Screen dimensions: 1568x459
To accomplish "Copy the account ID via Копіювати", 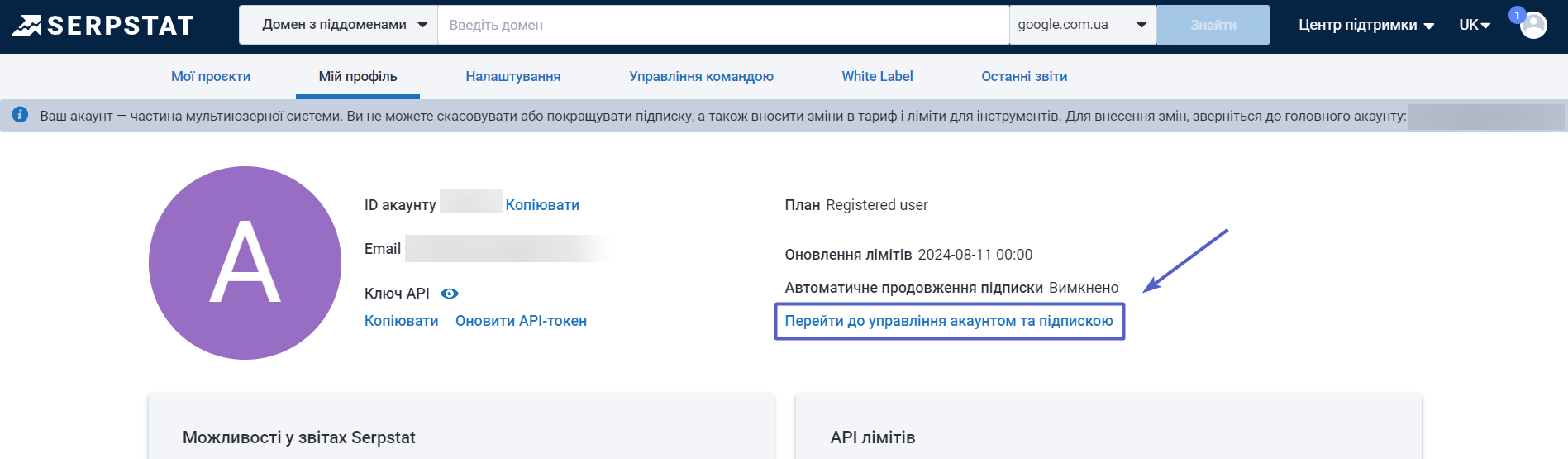I will point(542,205).
